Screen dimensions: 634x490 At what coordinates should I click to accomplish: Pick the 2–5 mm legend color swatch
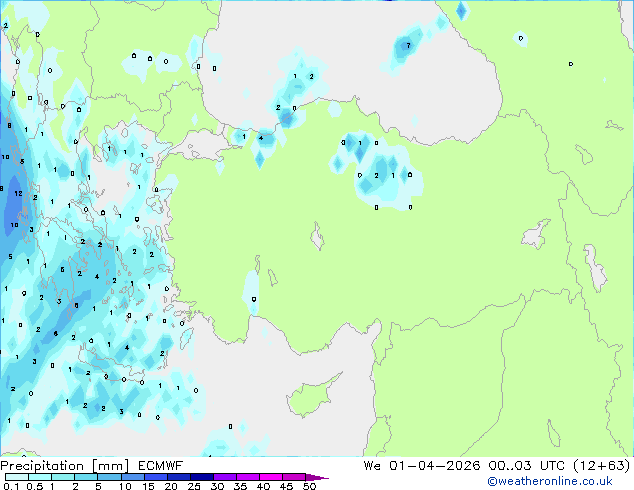coord(86,477)
